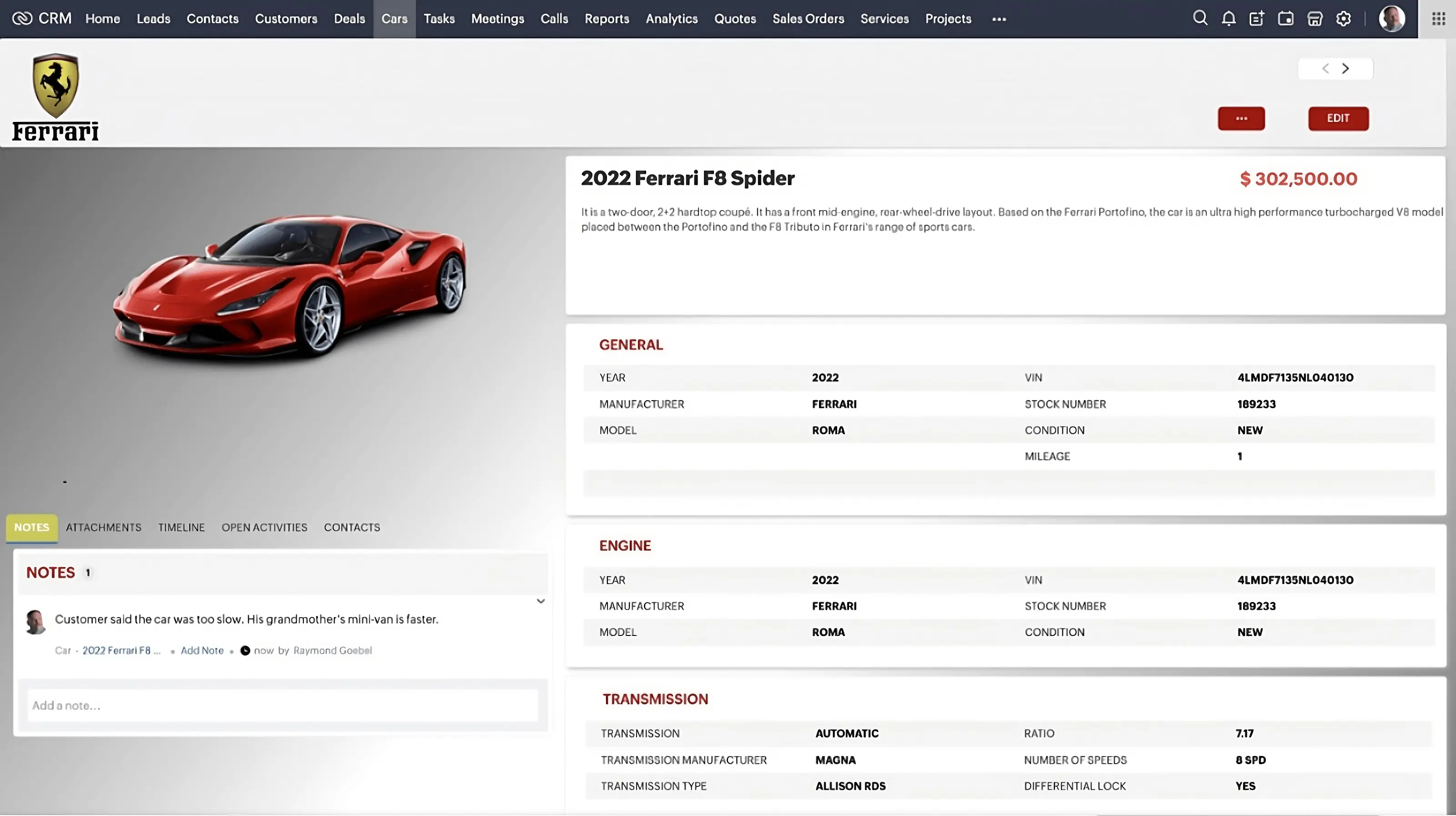Click the CRM logo icon

click(x=22, y=18)
